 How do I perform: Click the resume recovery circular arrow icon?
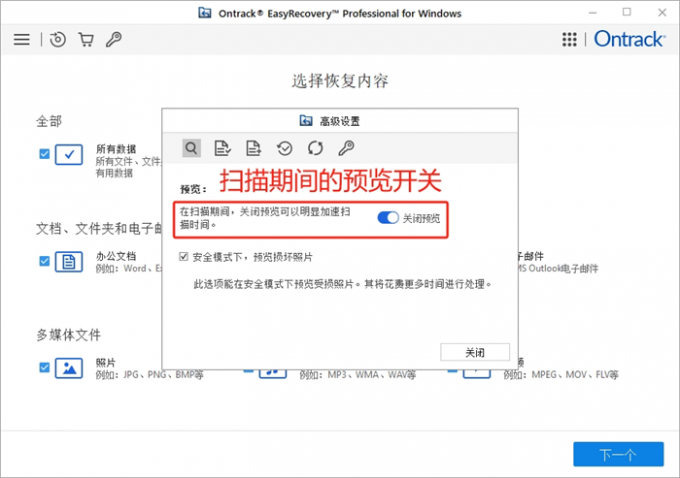(x=58, y=39)
